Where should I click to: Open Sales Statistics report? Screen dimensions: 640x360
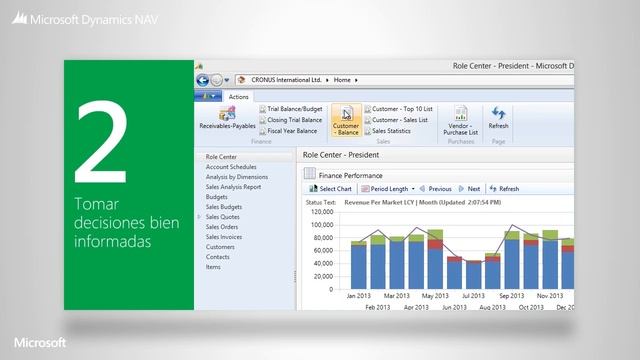[387, 131]
